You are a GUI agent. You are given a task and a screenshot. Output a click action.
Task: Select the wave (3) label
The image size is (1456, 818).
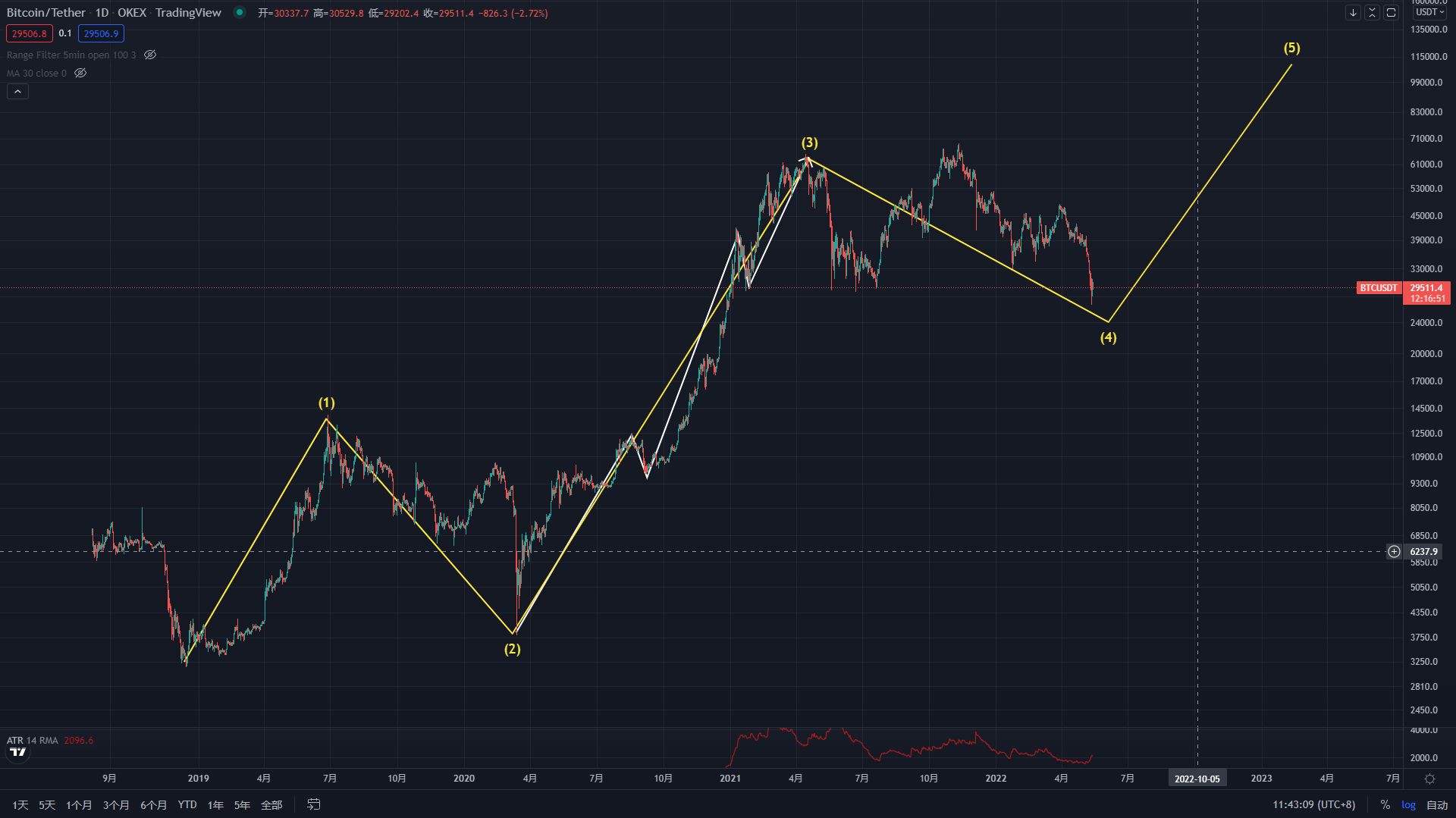809,143
